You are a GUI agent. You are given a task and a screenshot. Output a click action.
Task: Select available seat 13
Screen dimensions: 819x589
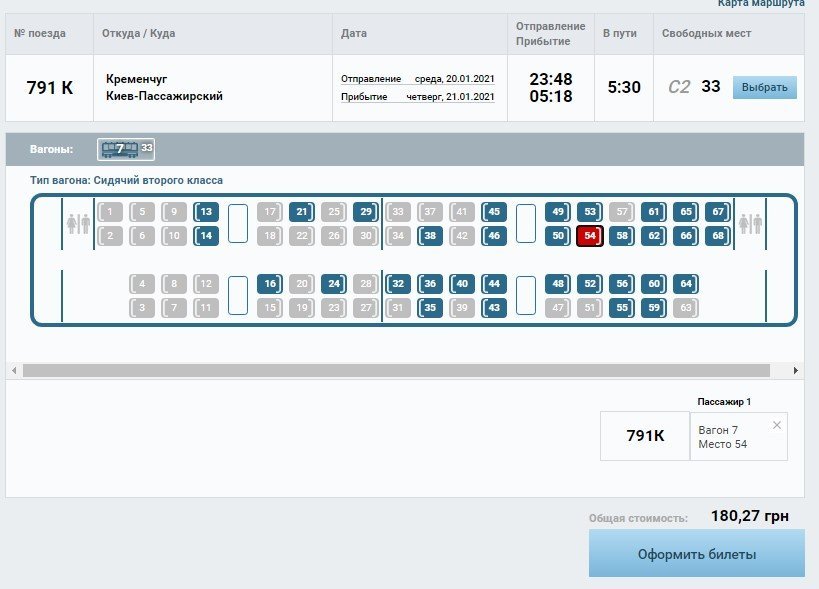point(206,212)
